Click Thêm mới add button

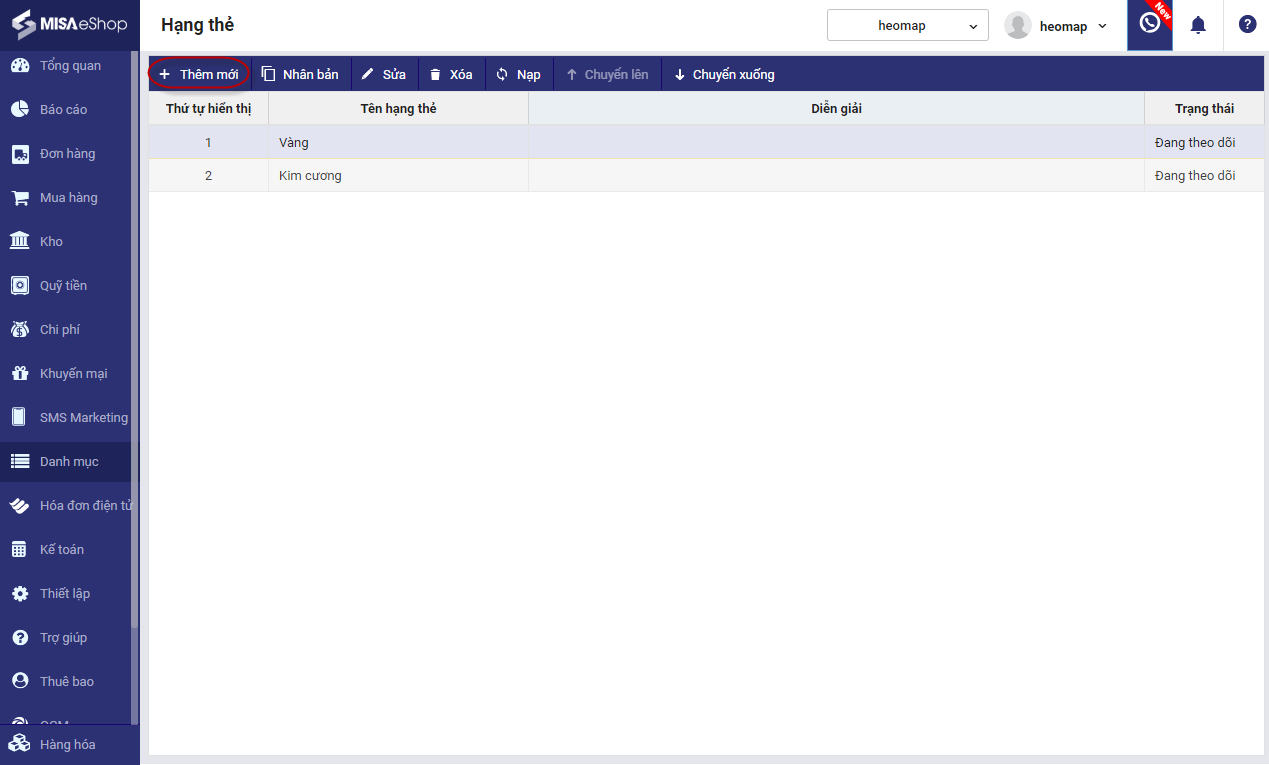coord(199,74)
